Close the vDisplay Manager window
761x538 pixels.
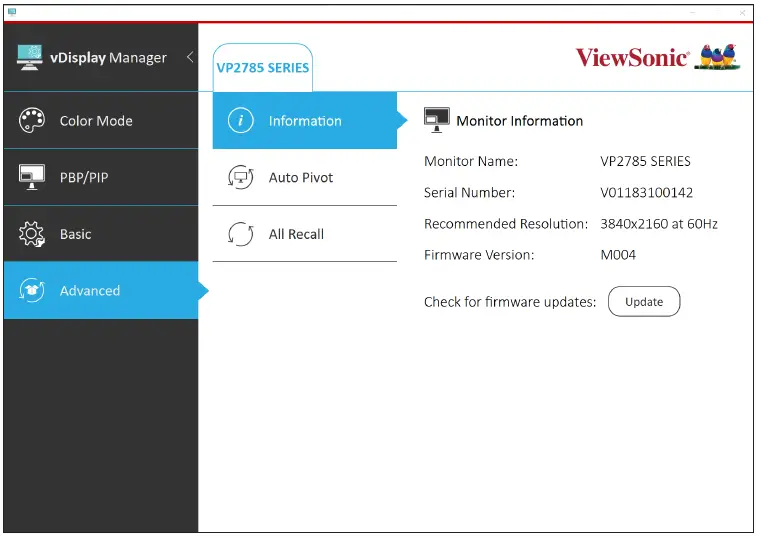point(742,13)
